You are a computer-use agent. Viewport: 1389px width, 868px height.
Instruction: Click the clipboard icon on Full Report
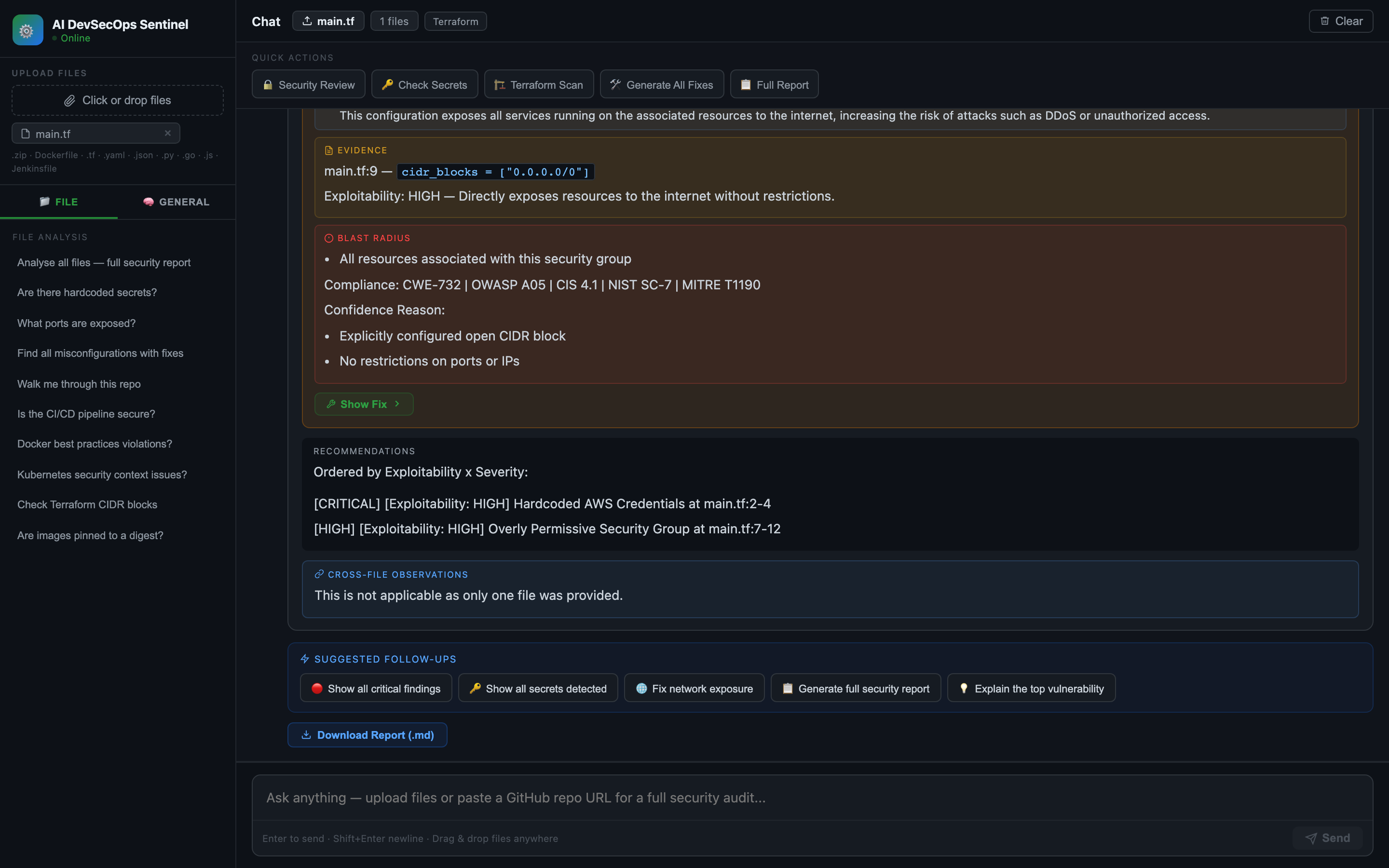tap(746, 85)
